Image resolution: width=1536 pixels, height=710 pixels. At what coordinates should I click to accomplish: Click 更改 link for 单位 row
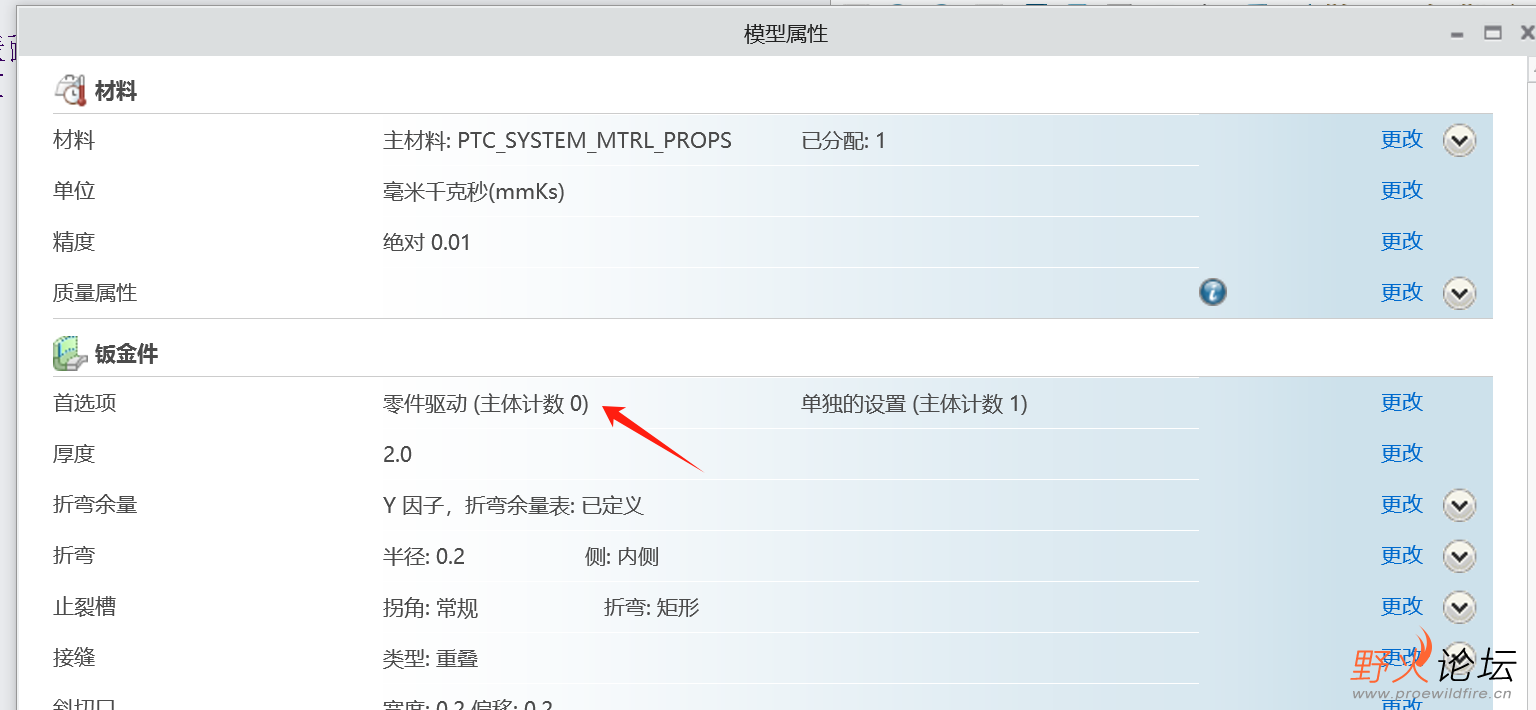(1402, 190)
